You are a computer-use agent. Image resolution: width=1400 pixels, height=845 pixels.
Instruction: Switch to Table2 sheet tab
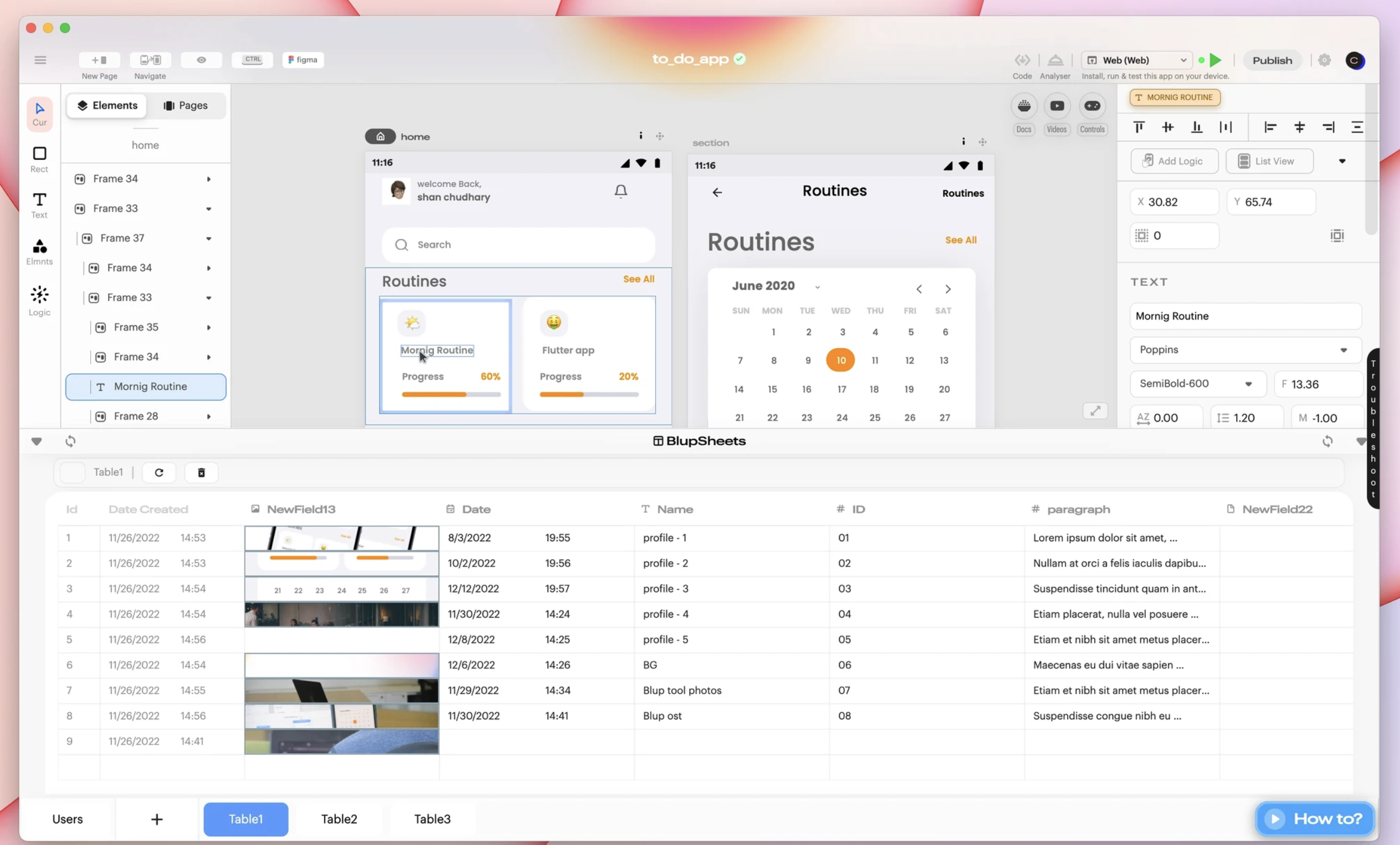[339, 819]
